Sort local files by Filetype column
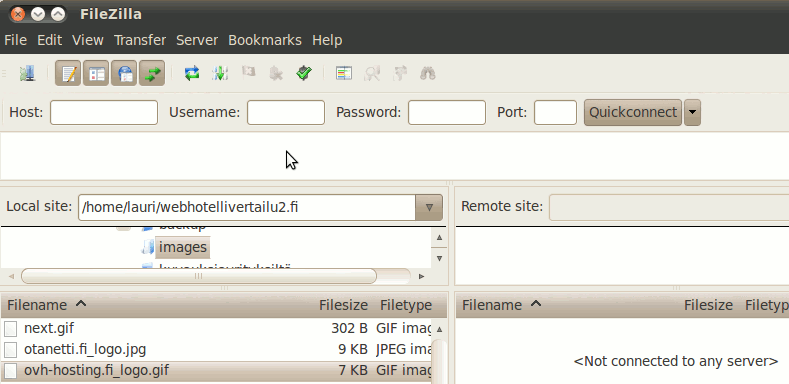 (x=406, y=305)
